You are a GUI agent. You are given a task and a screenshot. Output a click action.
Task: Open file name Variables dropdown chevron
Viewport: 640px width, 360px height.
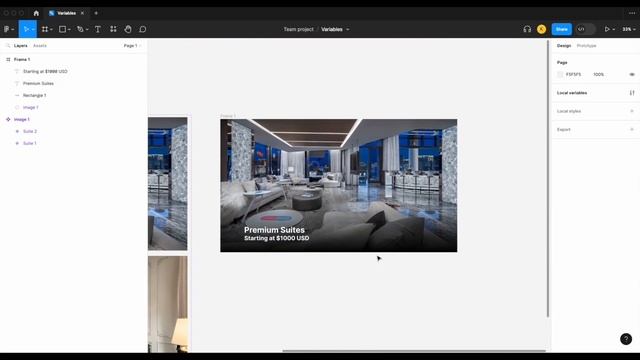(348, 29)
